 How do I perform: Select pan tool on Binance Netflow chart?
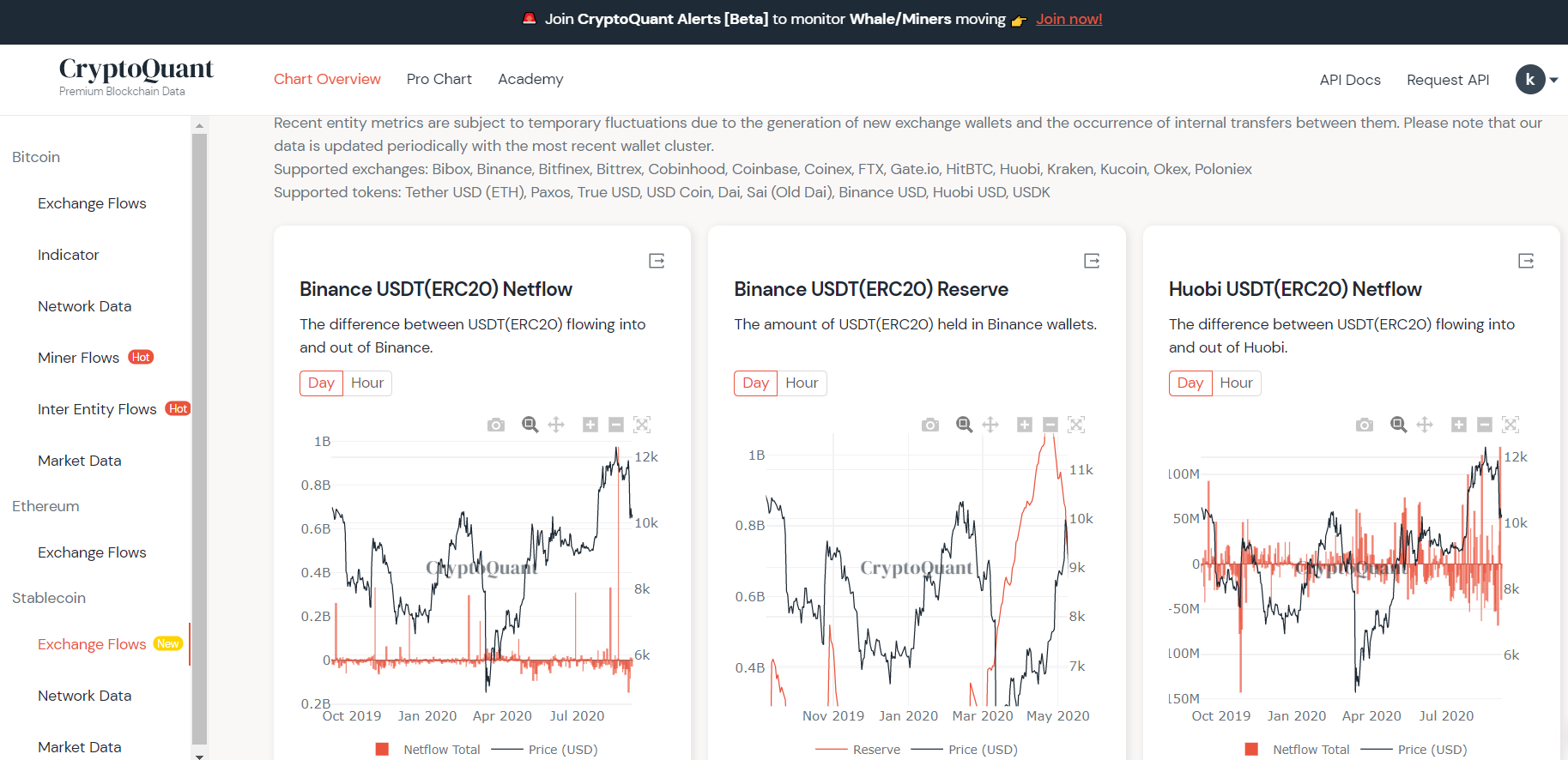pos(556,425)
